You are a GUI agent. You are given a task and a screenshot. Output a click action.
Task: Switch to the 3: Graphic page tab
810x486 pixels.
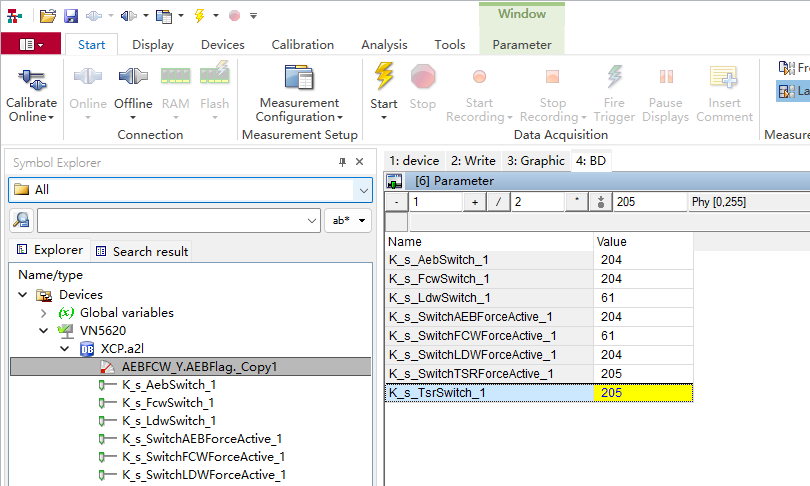[535, 160]
